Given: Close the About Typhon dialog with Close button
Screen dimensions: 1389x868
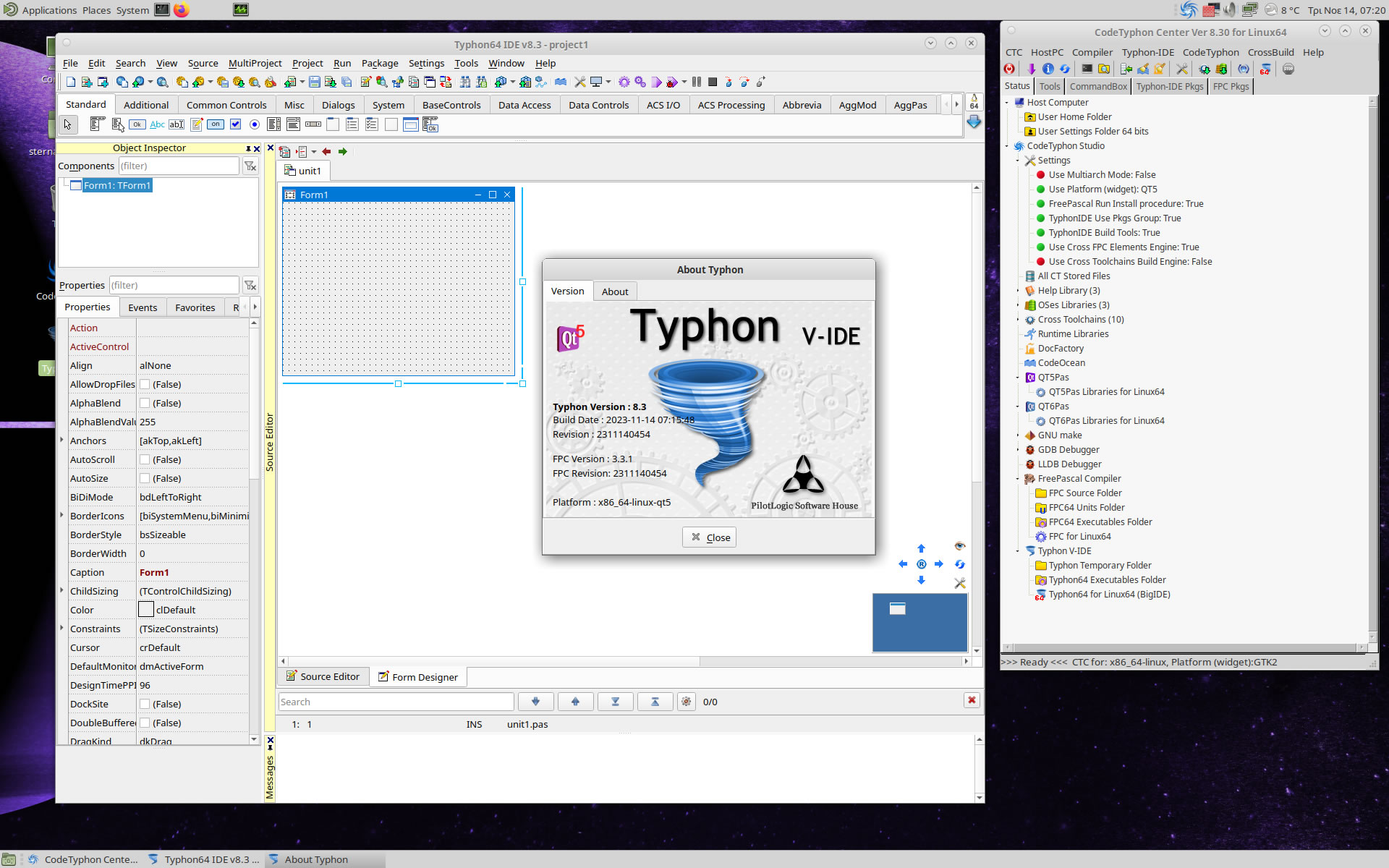Looking at the screenshot, I should [709, 537].
